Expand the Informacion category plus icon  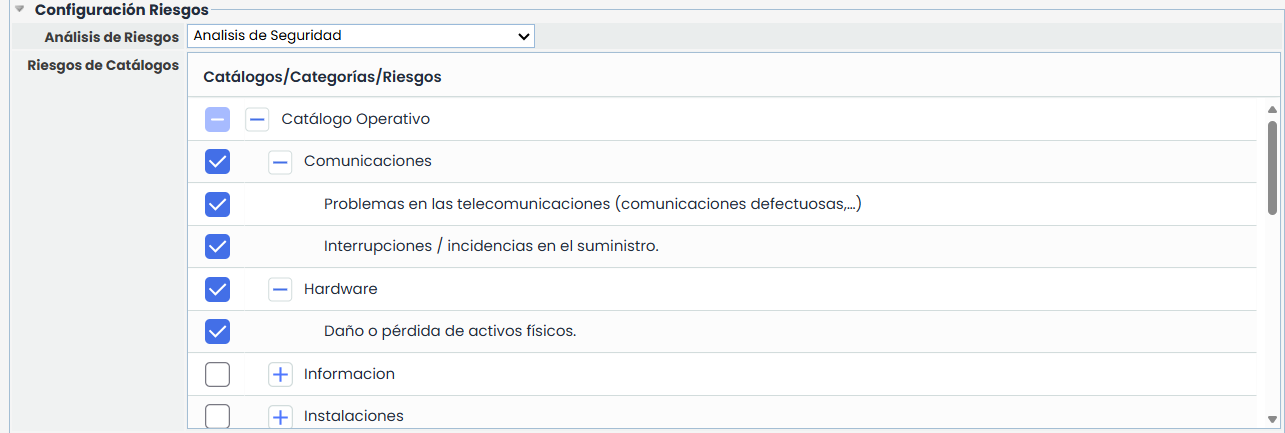coord(280,375)
